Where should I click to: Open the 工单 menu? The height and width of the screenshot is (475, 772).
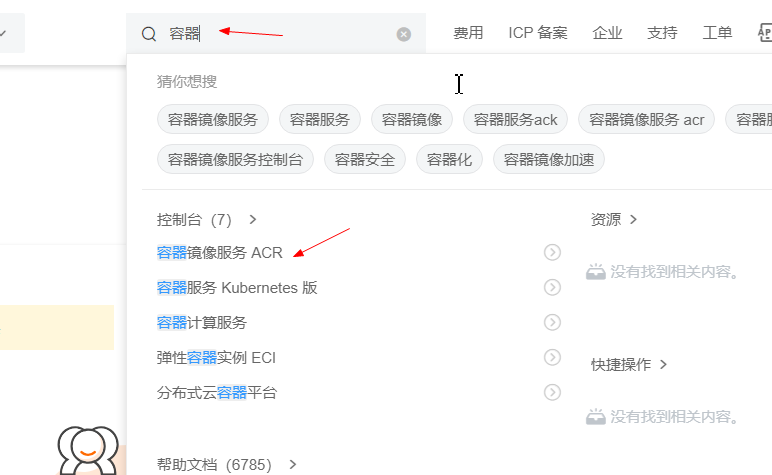click(x=717, y=33)
